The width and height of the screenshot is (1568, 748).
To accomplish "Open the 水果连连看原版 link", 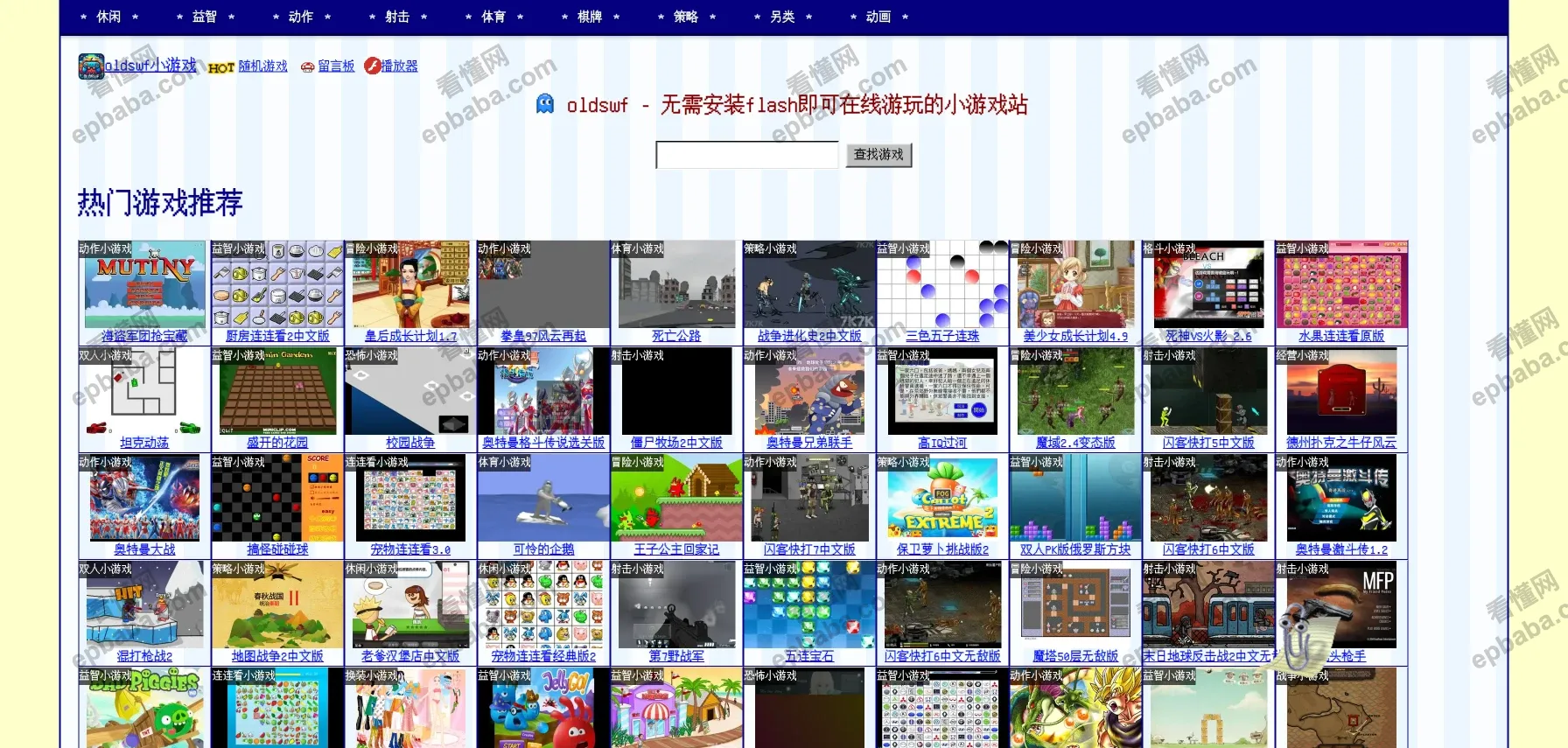I will [1341, 336].
